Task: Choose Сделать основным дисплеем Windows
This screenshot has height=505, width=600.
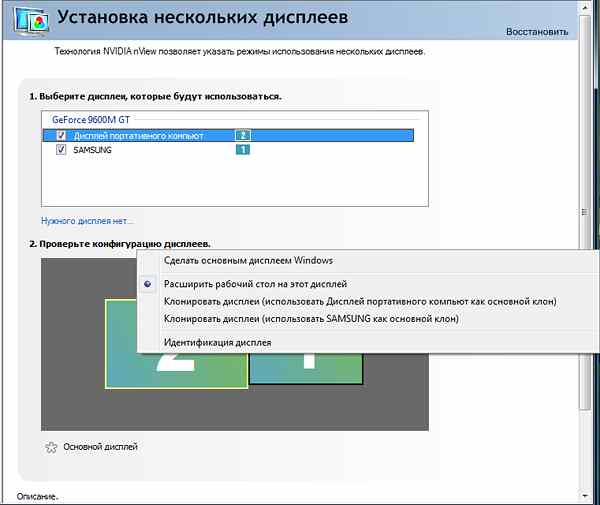Action: [x=248, y=260]
